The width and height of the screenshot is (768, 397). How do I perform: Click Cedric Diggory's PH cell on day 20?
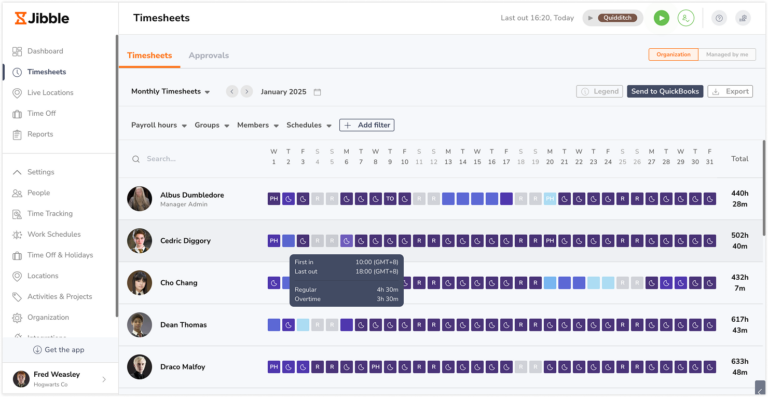point(550,241)
